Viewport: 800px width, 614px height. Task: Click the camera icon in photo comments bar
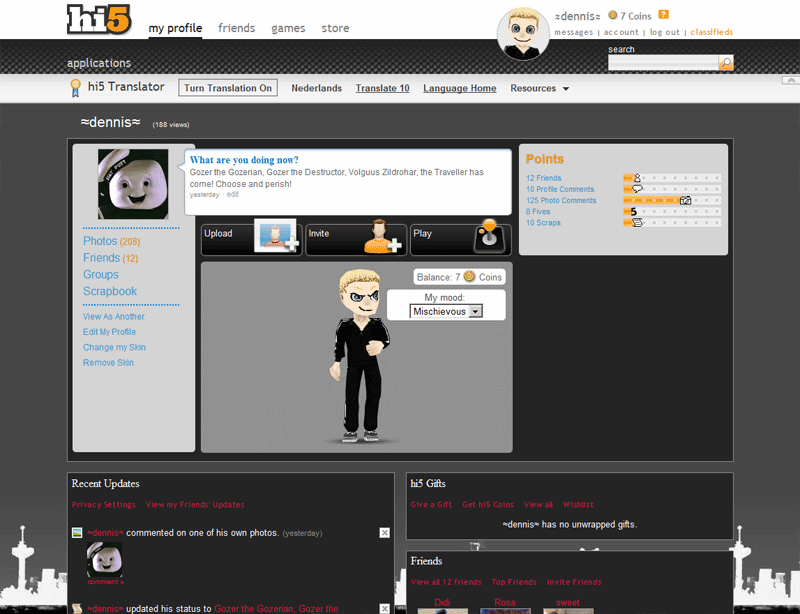coord(686,200)
